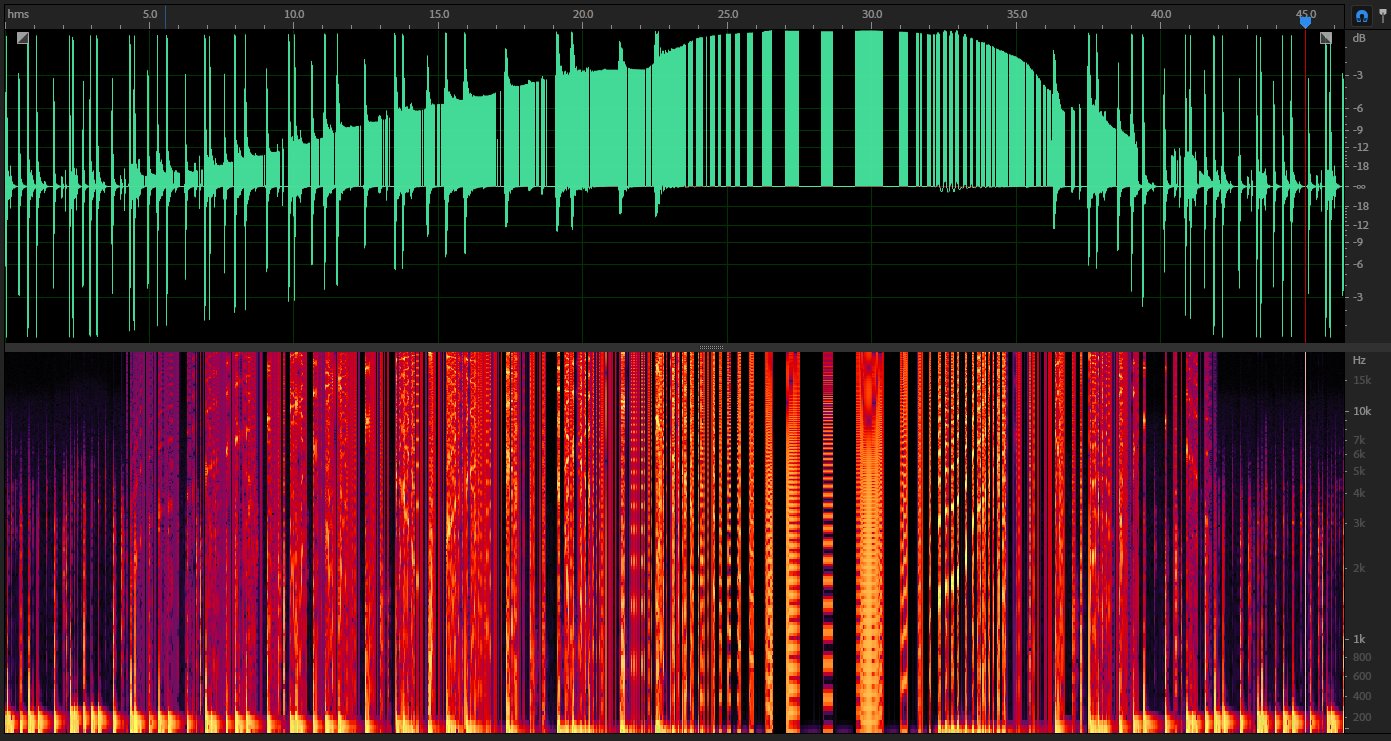The height and width of the screenshot is (741, 1391).
Task: Click the 10.0 mark on the time ruler
Action: (x=294, y=15)
